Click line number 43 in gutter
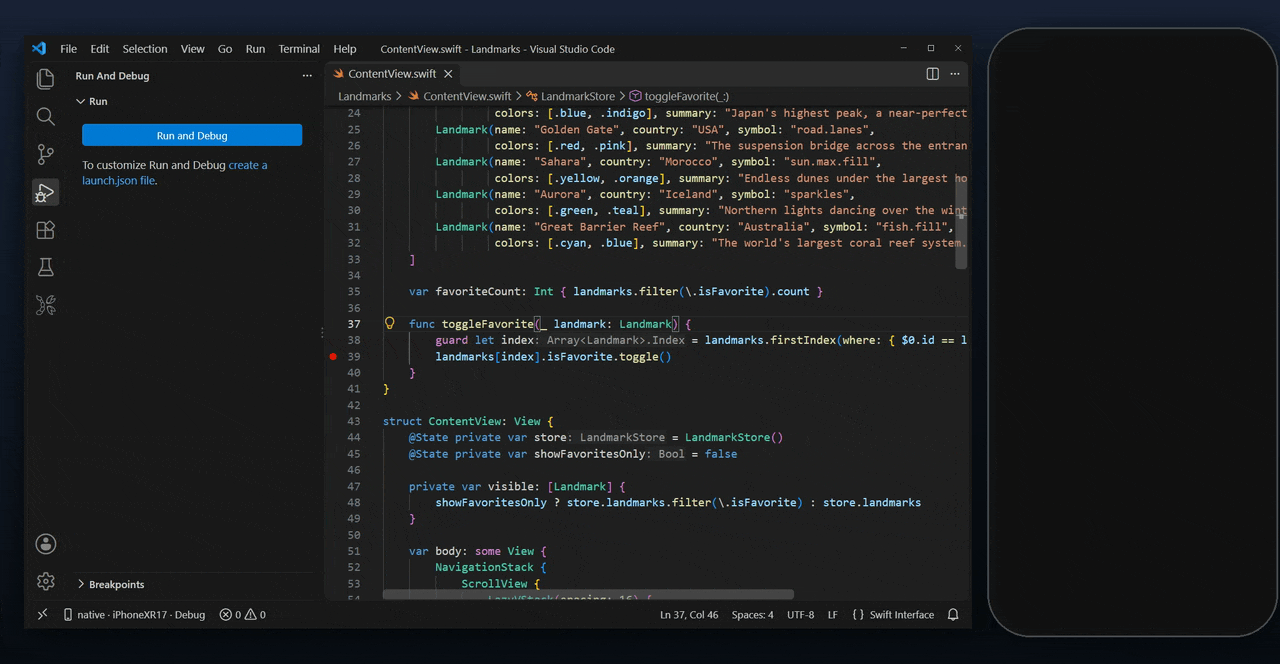Screen dimensions: 1280x664 coord(353,421)
